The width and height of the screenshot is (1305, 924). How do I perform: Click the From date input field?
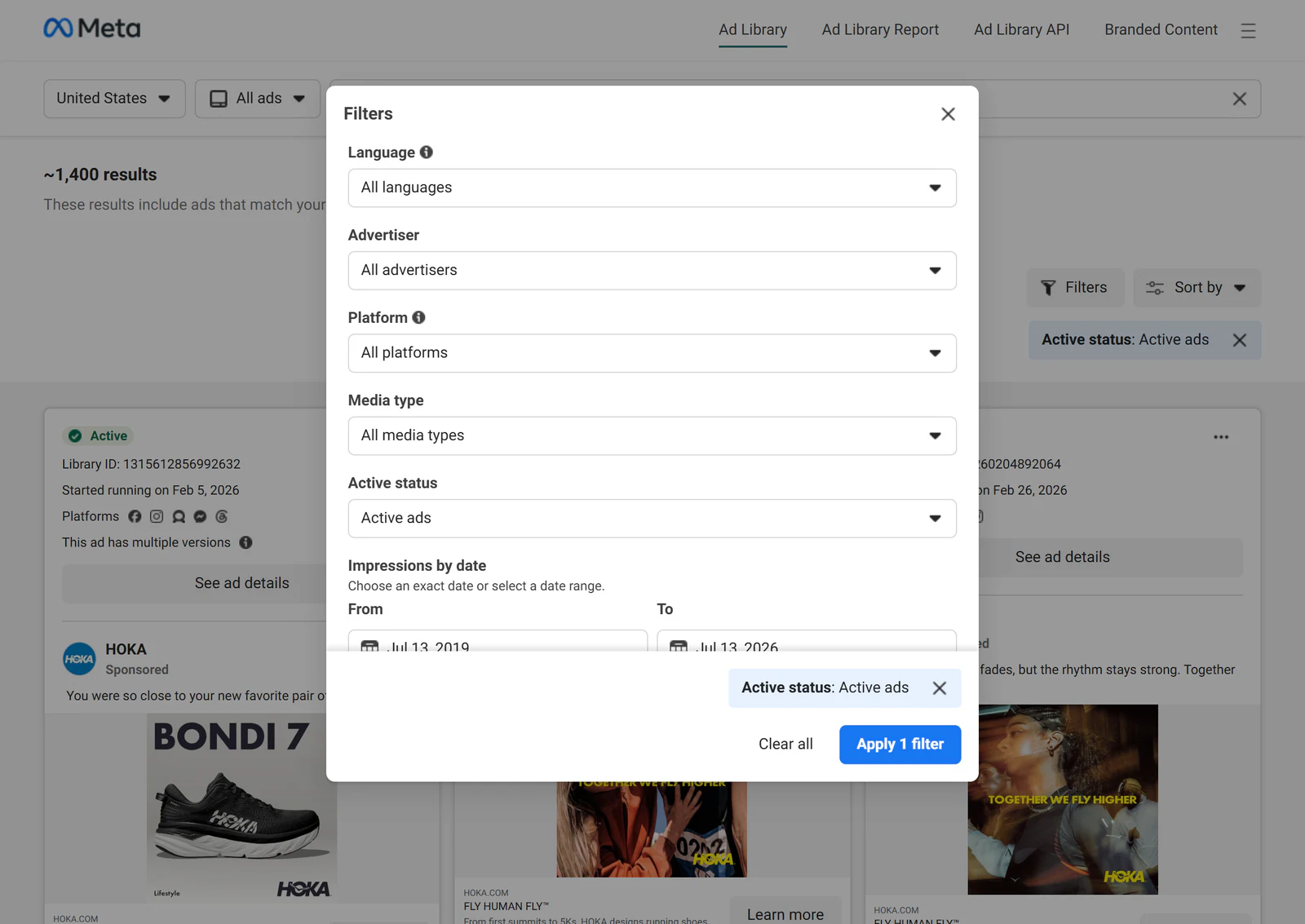[x=498, y=640]
